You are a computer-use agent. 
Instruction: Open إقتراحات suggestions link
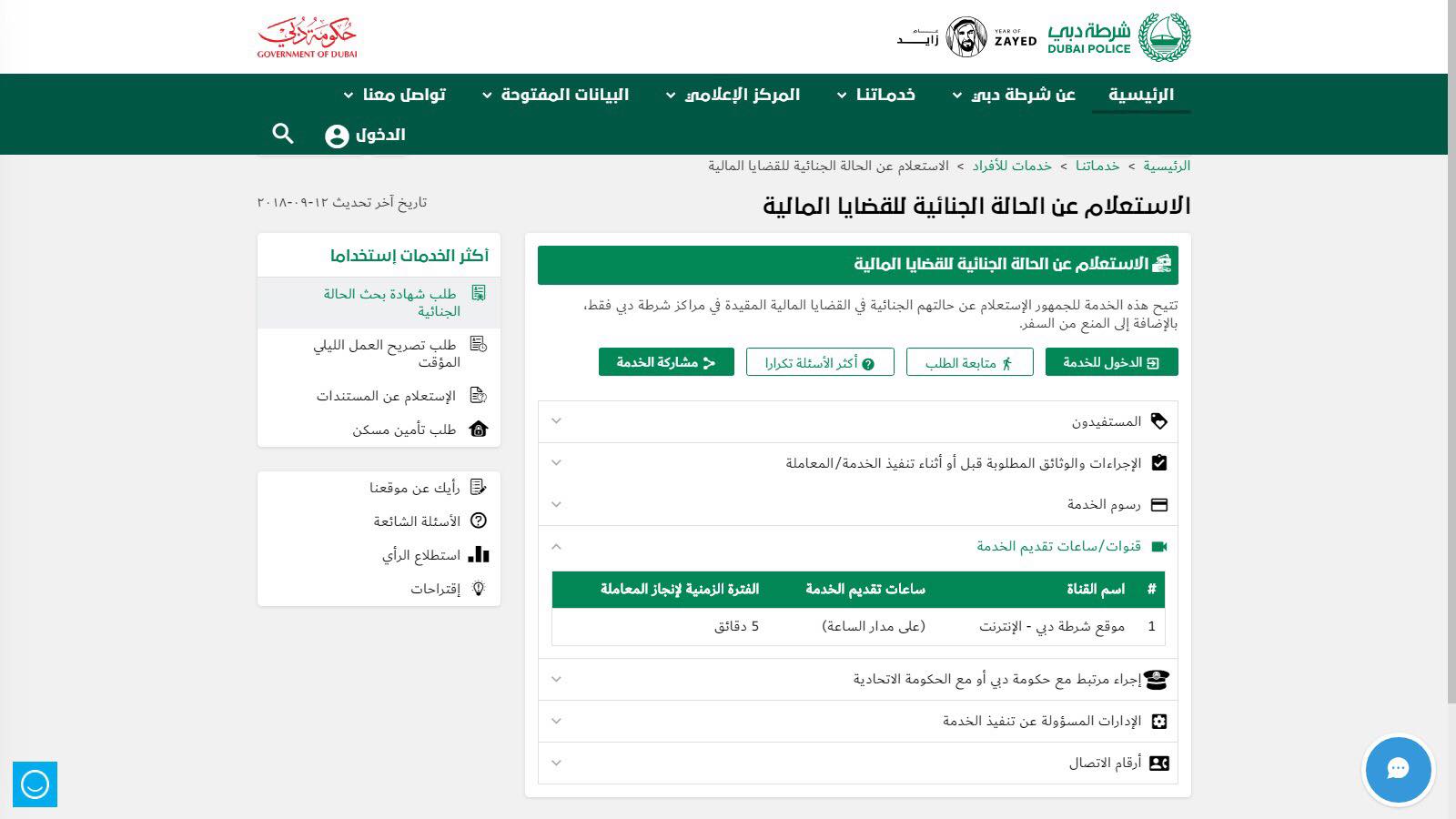[x=435, y=589]
